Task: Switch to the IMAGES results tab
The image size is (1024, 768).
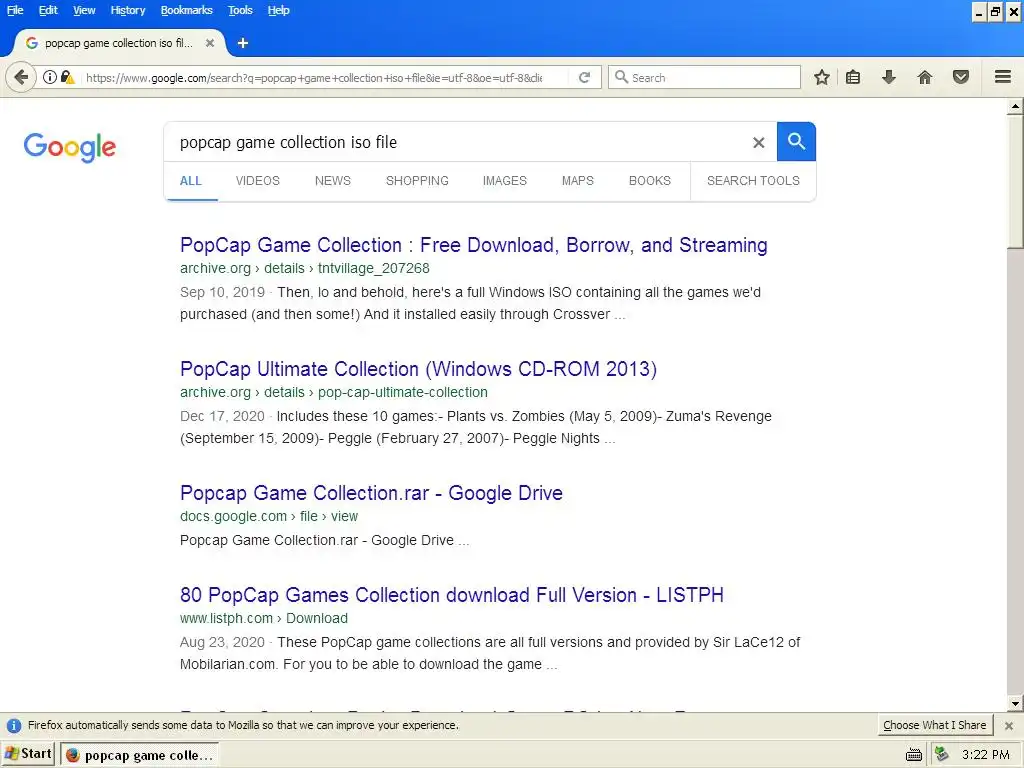Action: coord(504,181)
